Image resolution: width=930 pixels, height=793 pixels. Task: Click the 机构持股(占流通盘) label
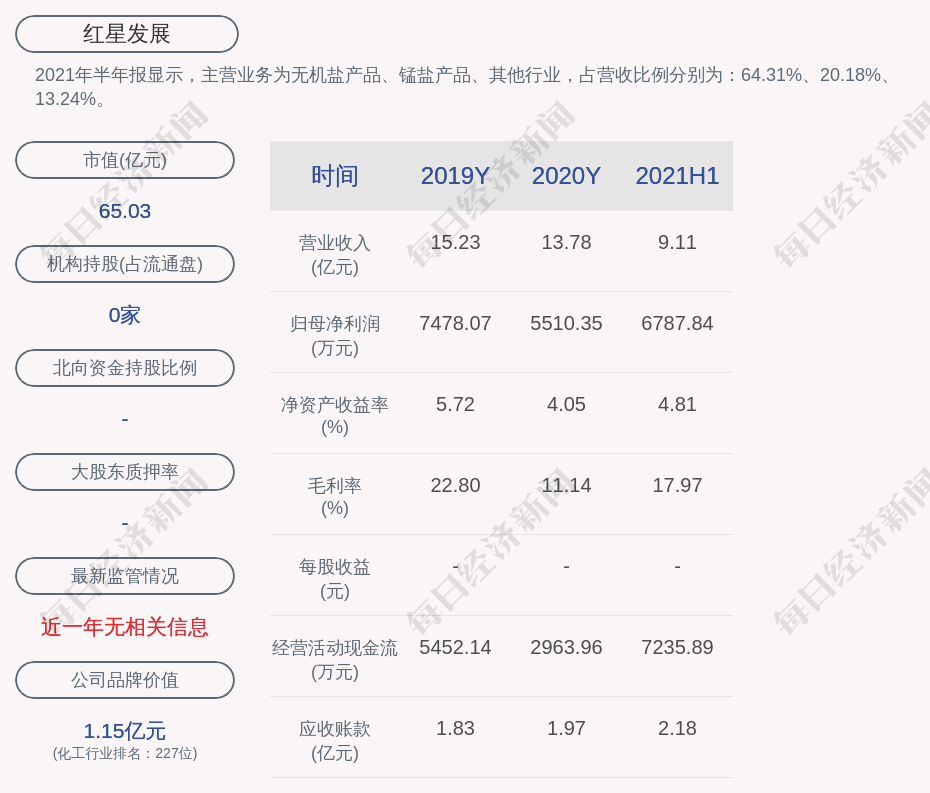tap(125, 264)
